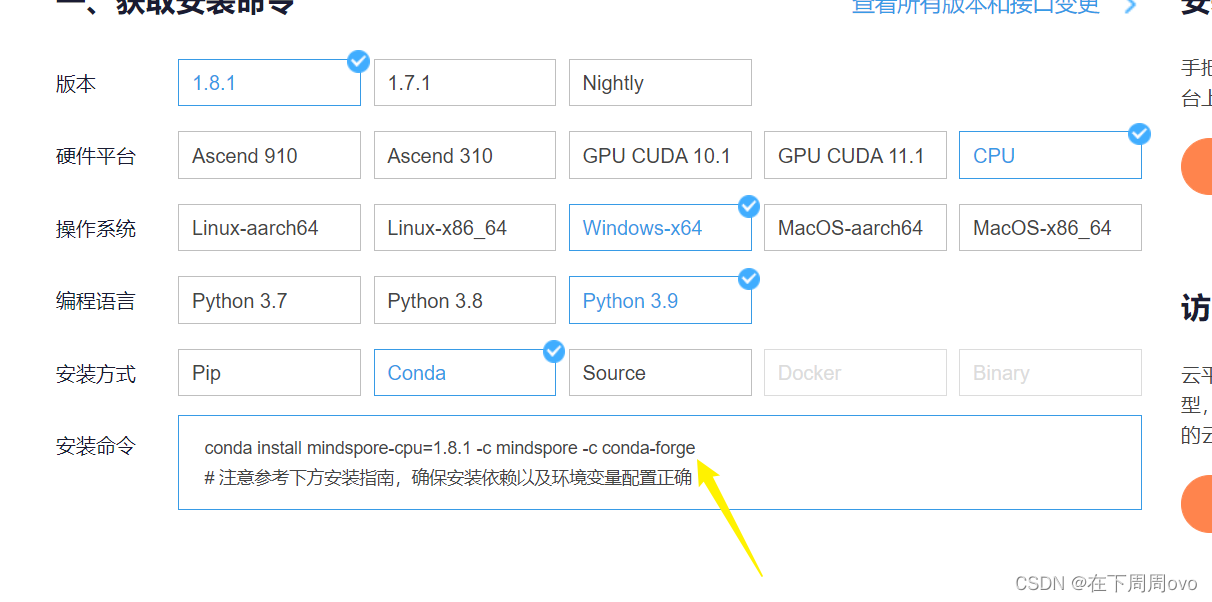Select Python 3.8 language option
This screenshot has height=602, width=1212.
464,301
